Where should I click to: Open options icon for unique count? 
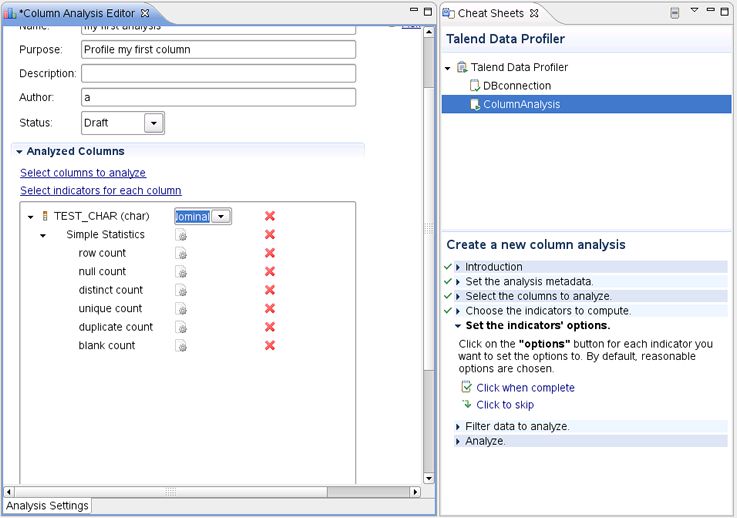point(181,309)
